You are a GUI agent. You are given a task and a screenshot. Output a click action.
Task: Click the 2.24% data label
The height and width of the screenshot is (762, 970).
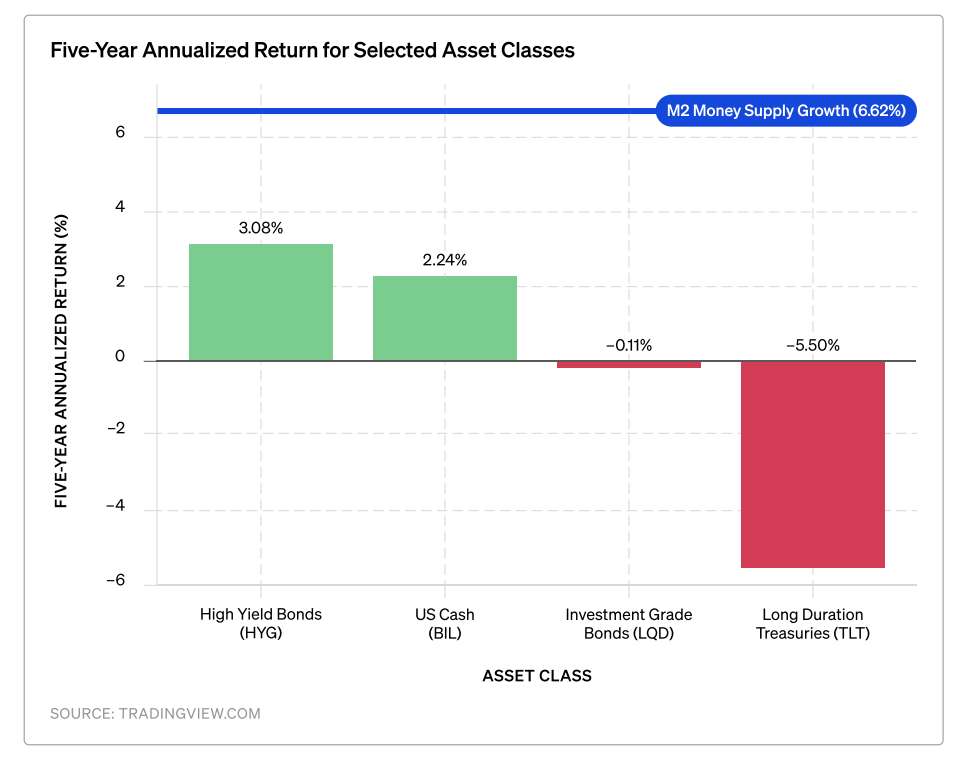click(x=445, y=260)
